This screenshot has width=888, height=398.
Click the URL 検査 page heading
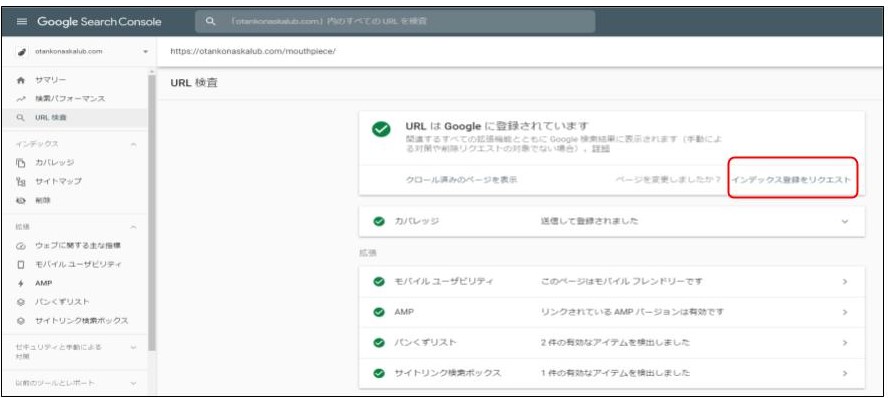[194, 83]
